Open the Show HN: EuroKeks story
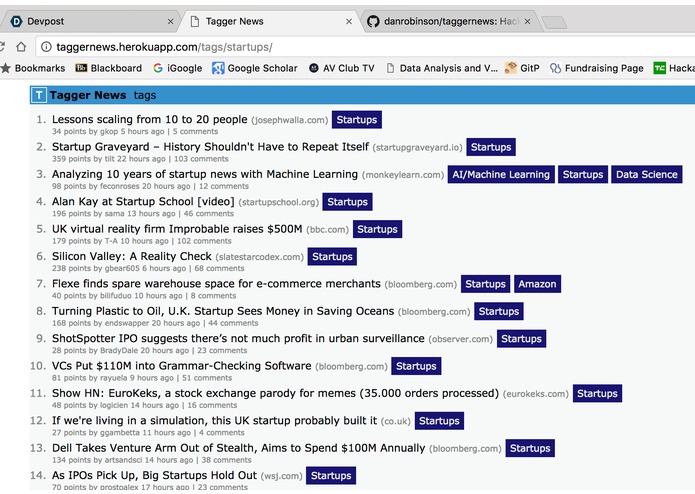This screenshot has height=494, width=695. click(275, 393)
